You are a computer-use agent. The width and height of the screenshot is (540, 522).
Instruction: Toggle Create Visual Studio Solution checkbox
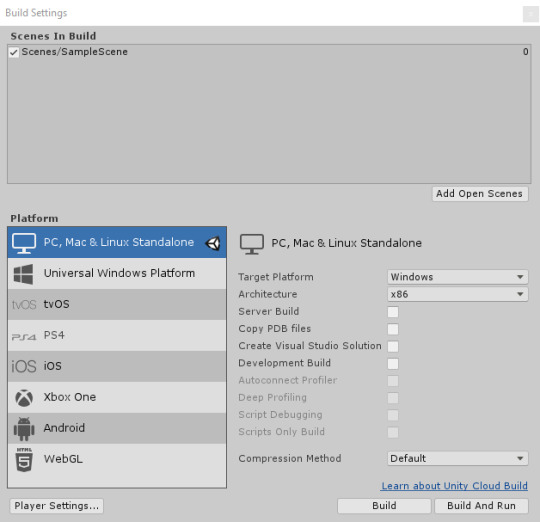coord(393,346)
